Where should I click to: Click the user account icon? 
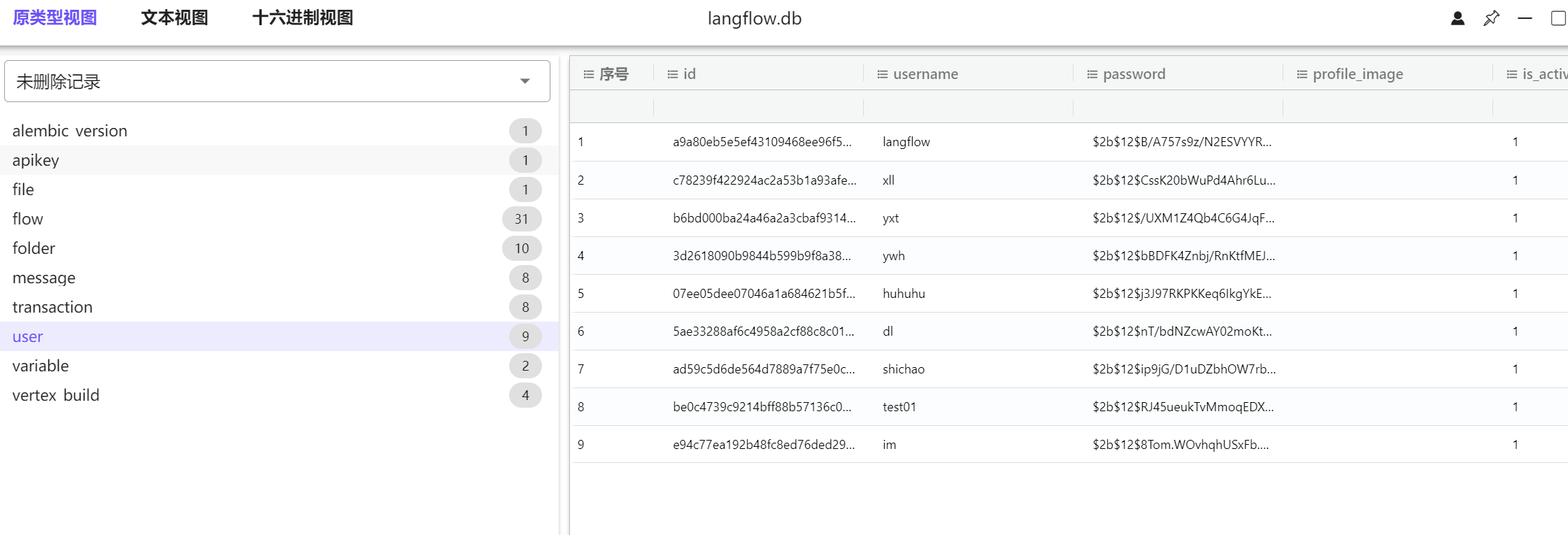coord(1457,18)
